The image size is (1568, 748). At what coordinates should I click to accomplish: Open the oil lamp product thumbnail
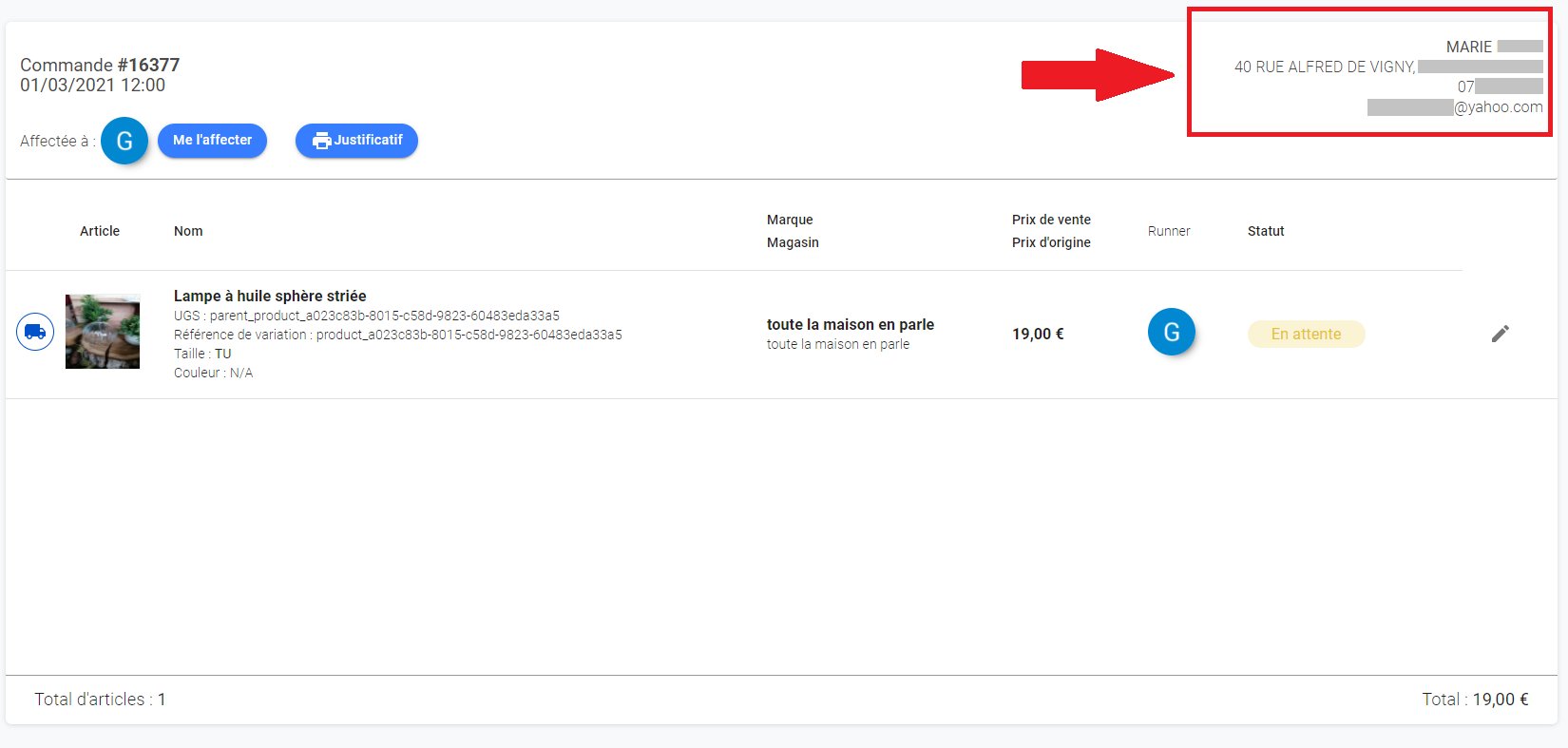pyautogui.click(x=103, y=332)
